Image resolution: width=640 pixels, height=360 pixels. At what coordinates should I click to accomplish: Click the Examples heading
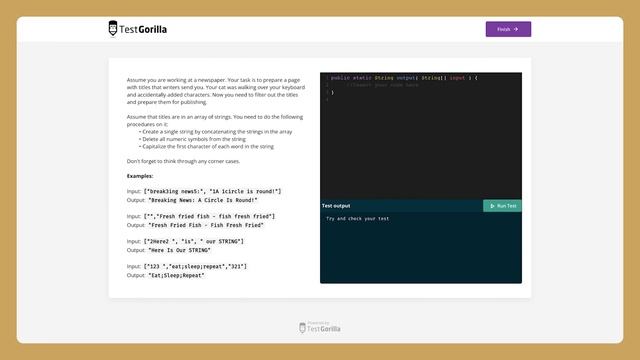140,176
